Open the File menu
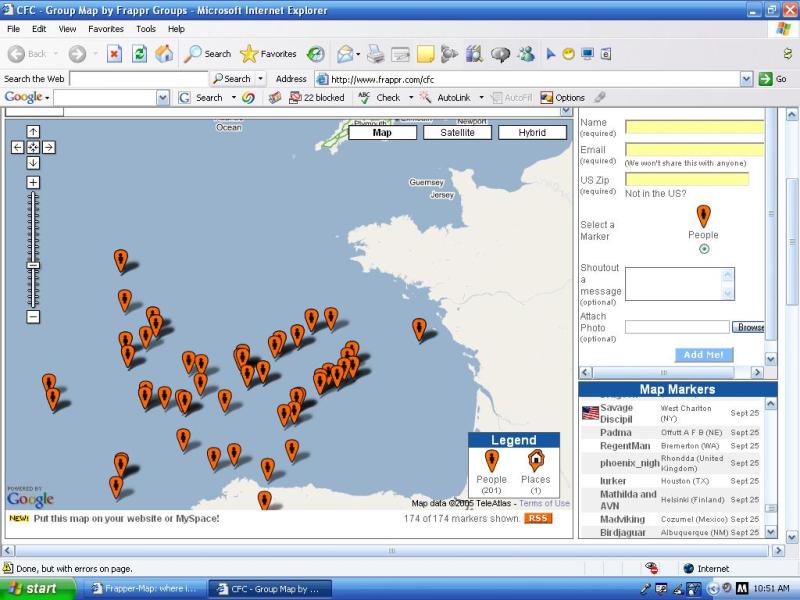Image resolution: width=800 pixels, height=600 pixels. coord(14,29)
